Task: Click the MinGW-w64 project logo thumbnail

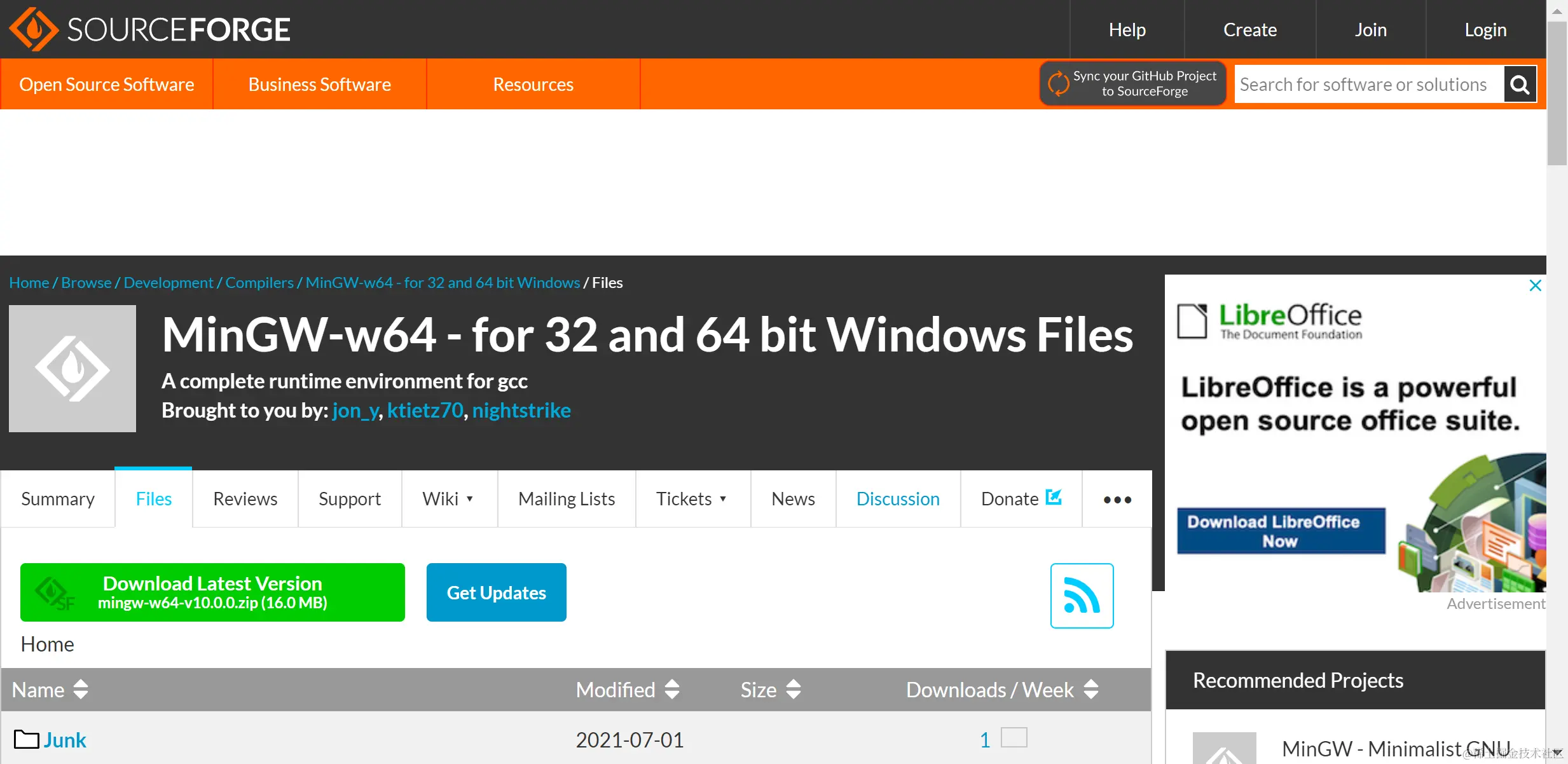Action: coord(72,369)
